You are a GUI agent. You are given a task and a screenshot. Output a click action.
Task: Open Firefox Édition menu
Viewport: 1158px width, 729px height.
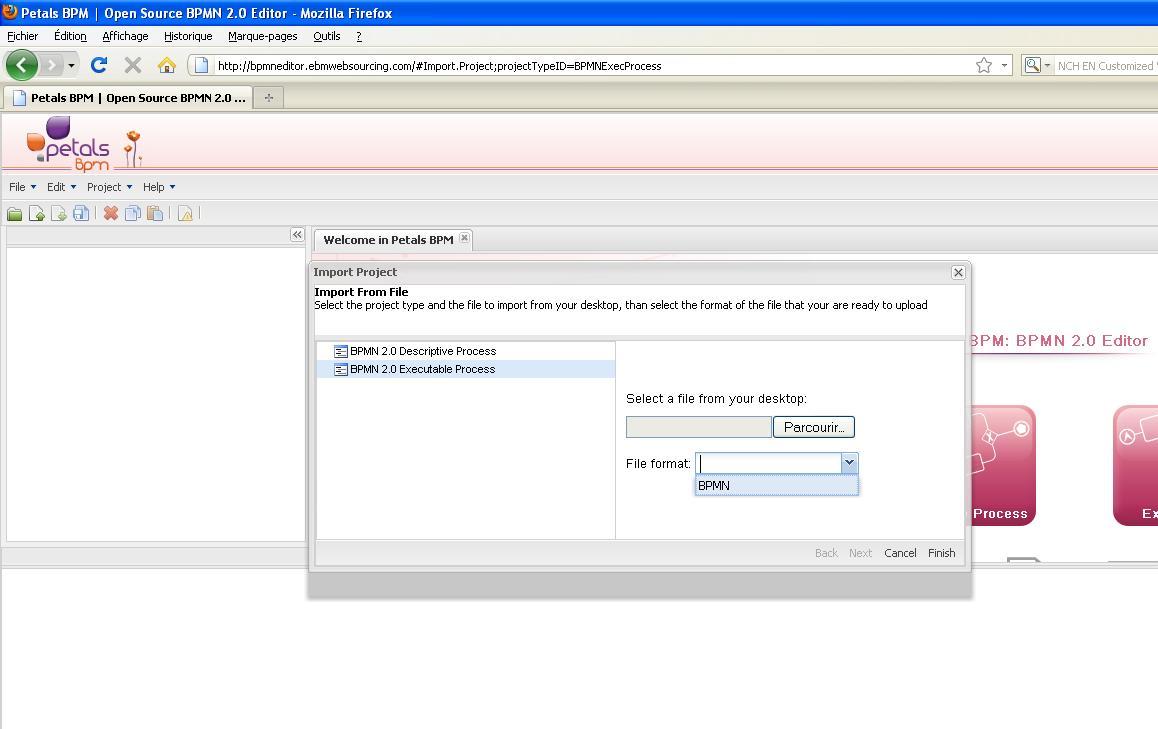click(70, 35)
